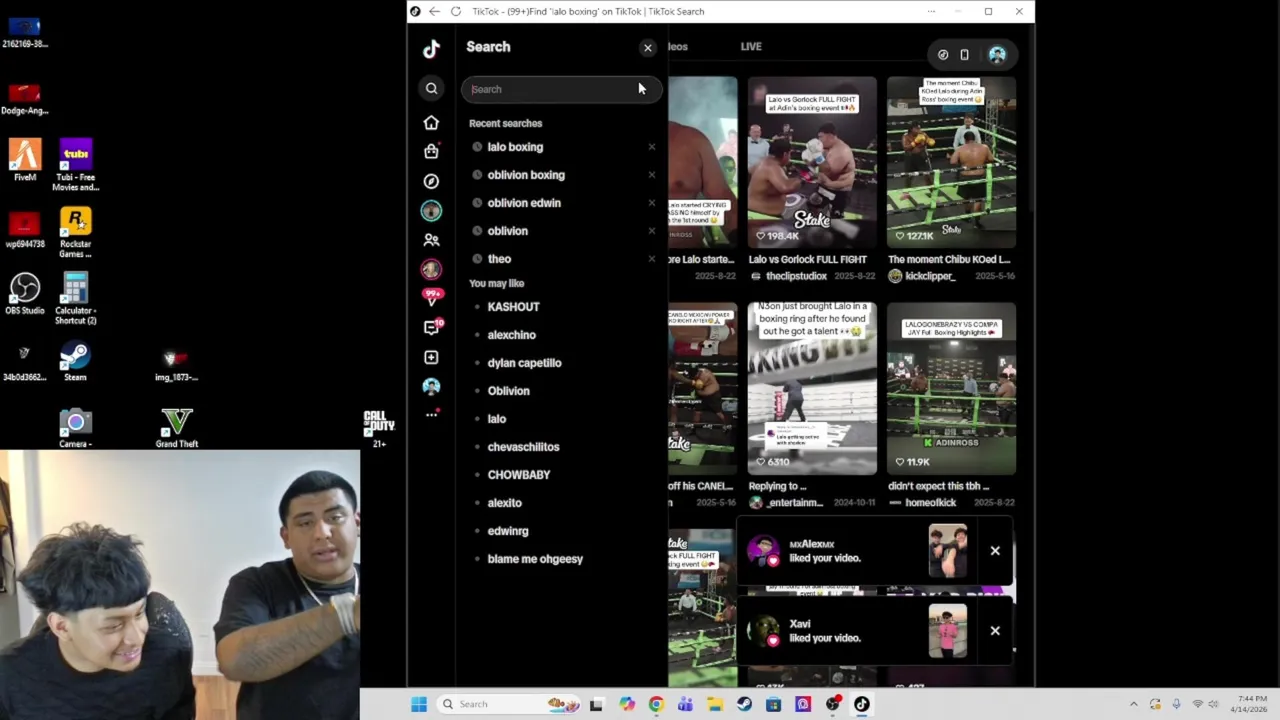Screen dimensions: 1280x720
Task: Open the TikTok Shop bag icon
Action: (x=431, y=151)
